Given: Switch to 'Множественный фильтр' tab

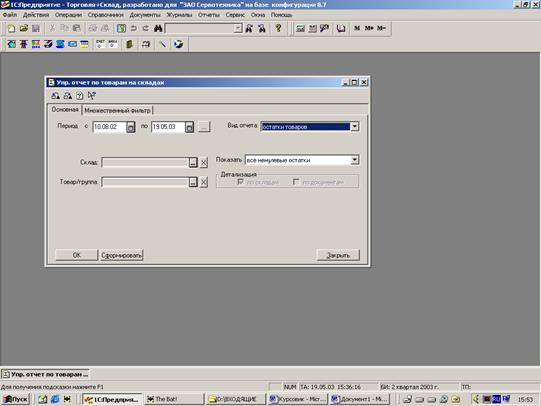Looking at the screenshot, I should coord(117,110).
